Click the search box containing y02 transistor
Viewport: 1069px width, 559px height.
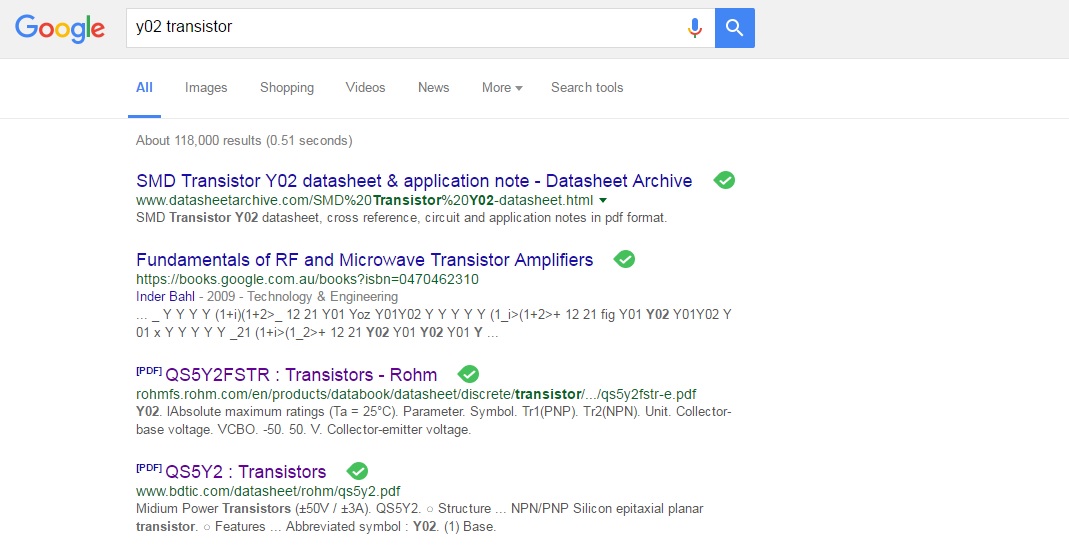pyautogui.click(x=400, y=28)
